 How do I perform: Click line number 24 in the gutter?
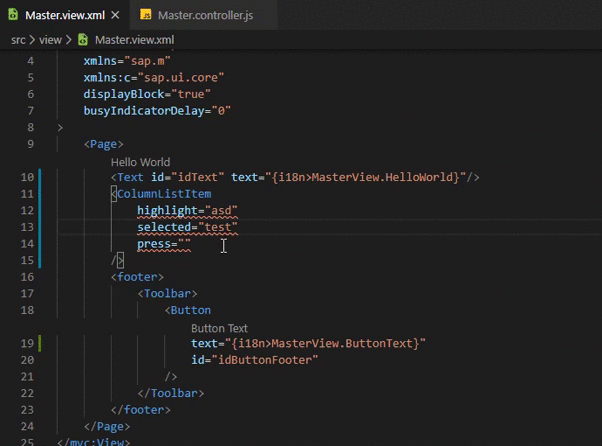pos(27,426)
